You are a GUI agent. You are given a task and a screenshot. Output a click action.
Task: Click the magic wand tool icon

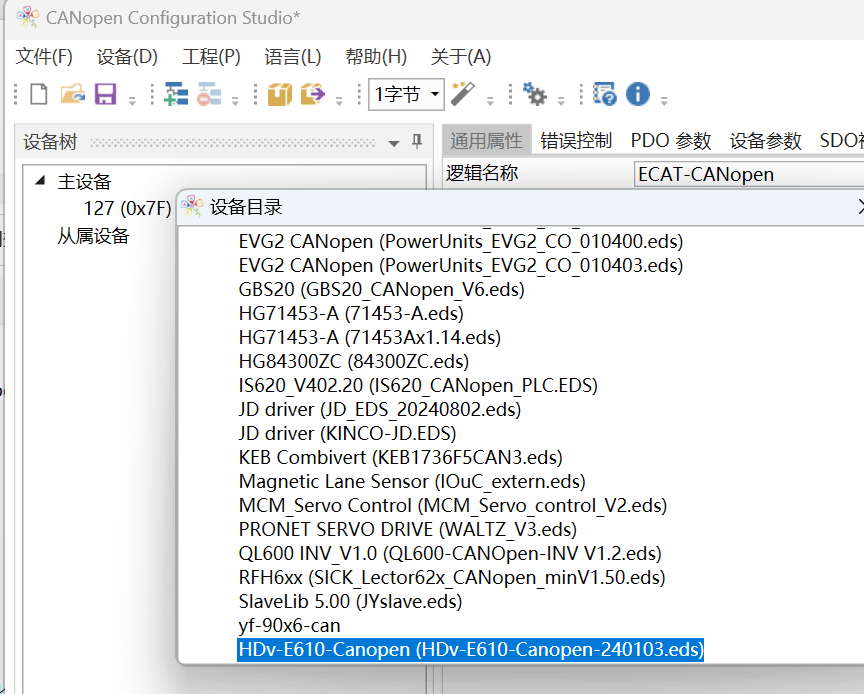463,93
